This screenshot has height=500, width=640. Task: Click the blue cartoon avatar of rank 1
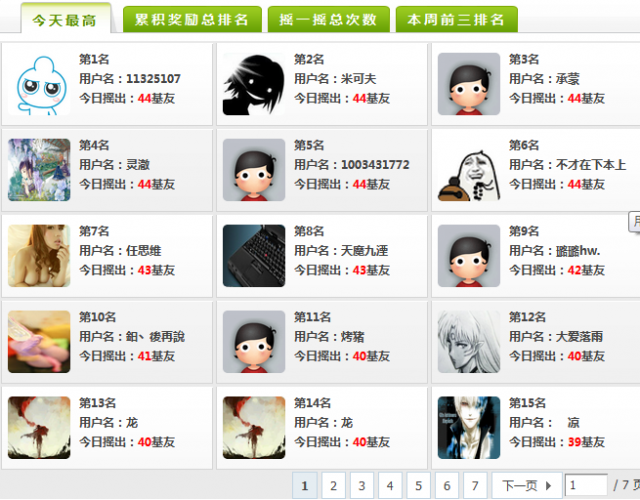click(x=39, y=84)
